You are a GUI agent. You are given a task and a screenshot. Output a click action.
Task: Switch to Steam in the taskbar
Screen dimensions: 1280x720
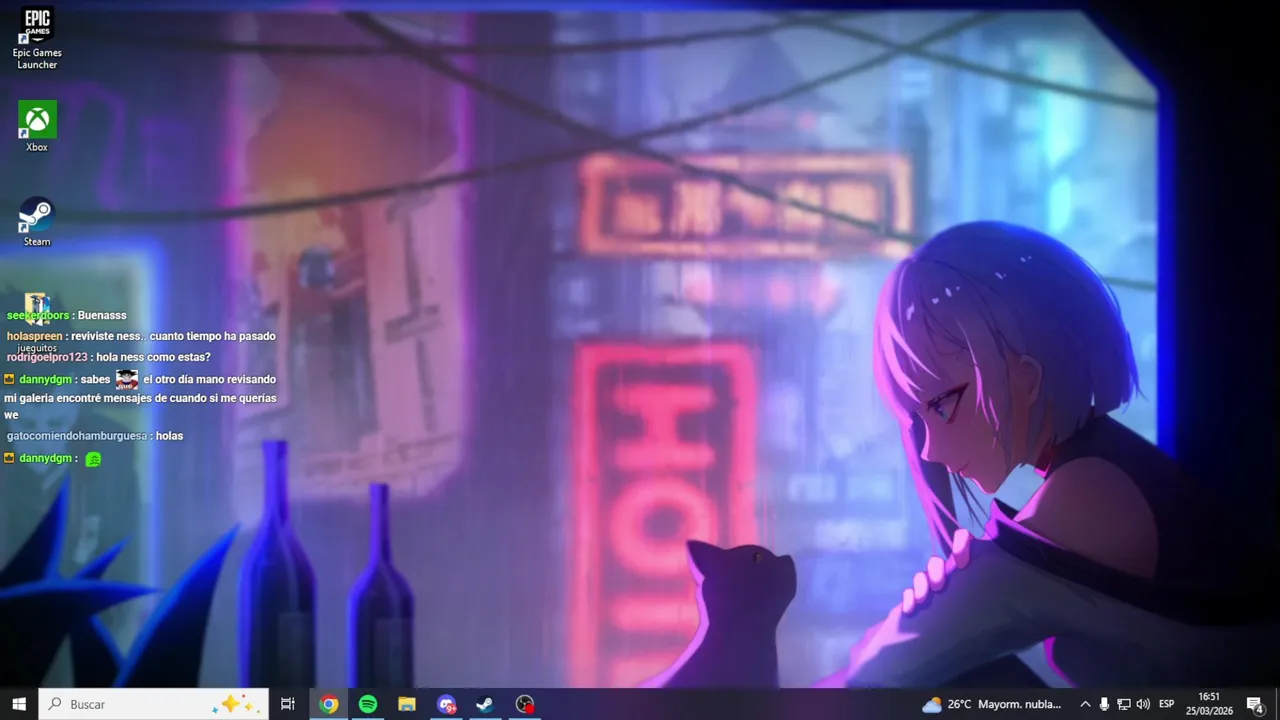(x=485, y=704)
